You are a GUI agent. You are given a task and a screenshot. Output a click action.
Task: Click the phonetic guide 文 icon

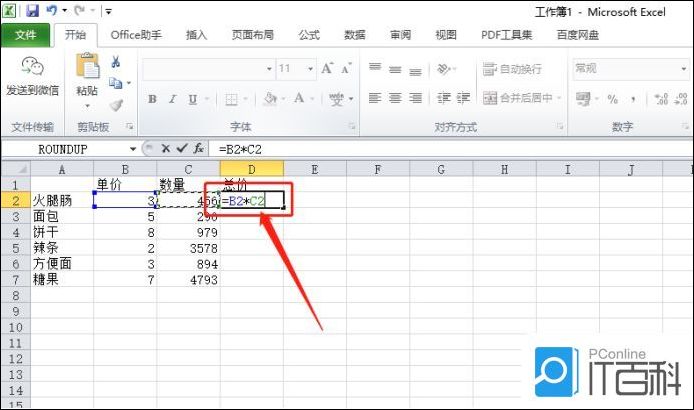pos(336,99)
